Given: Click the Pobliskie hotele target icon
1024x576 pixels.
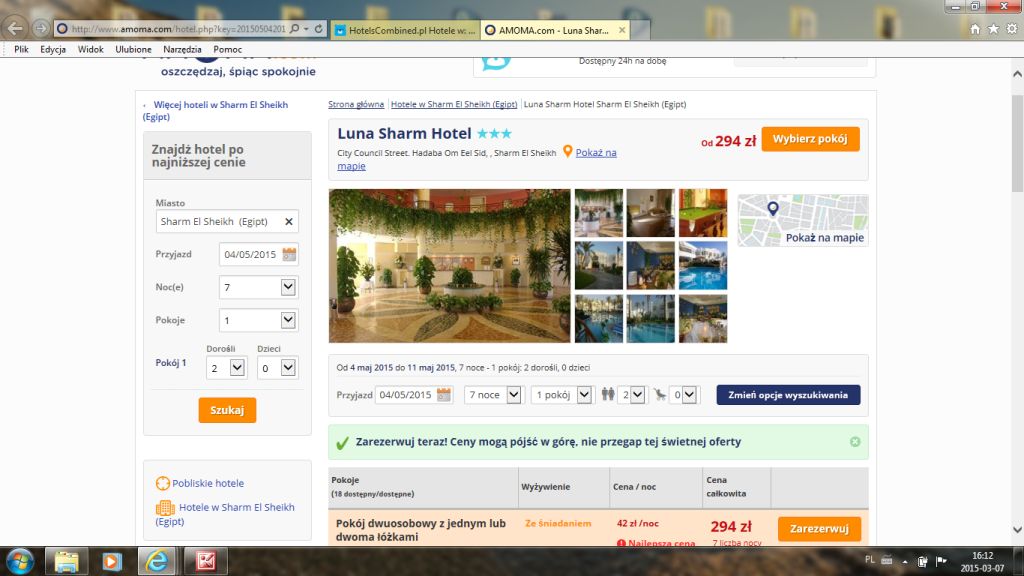Looking at the screenshot, I should tap(163, 483).
